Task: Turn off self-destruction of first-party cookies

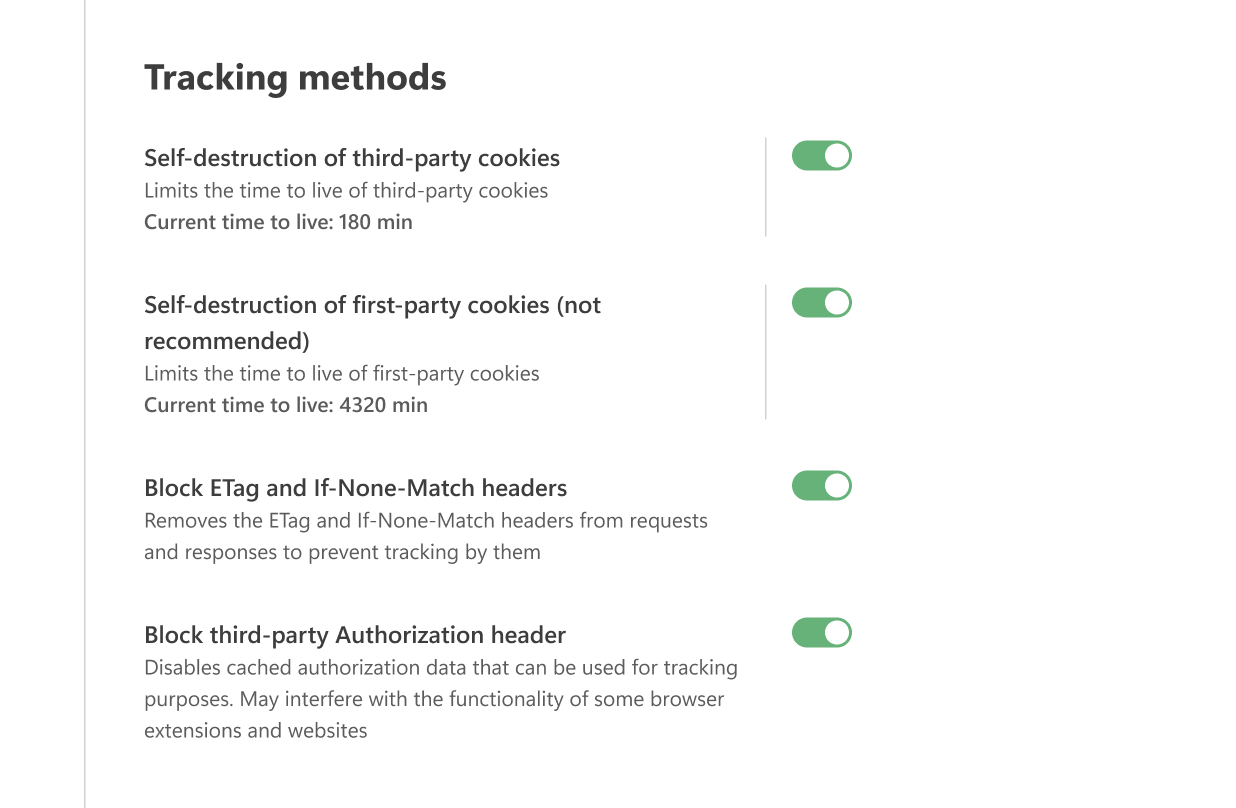Action: pyautogui.click(x=821, y=302)
